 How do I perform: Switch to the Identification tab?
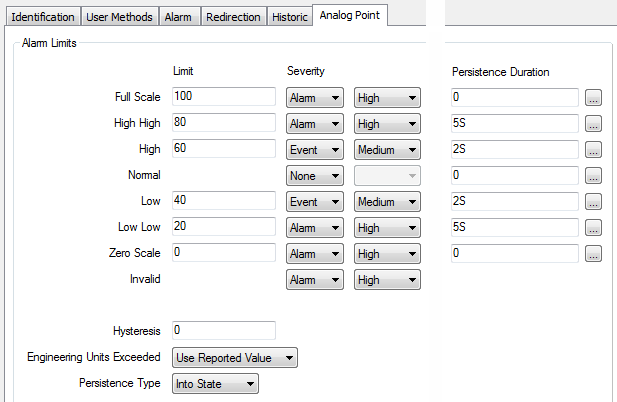point(42,17)
